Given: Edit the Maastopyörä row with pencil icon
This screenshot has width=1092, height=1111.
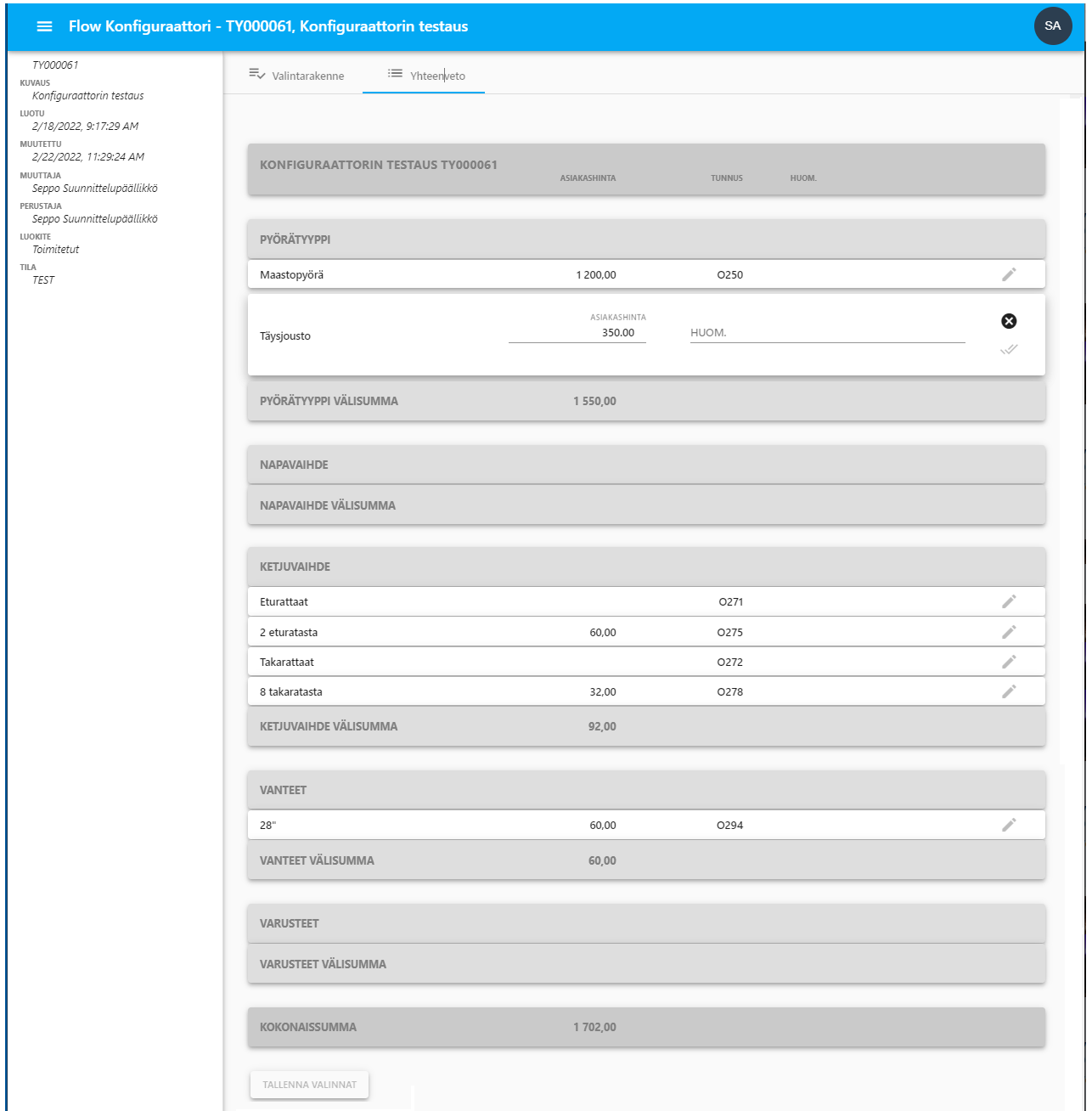Looking at the screenshot, I should tap(1008, 274).
